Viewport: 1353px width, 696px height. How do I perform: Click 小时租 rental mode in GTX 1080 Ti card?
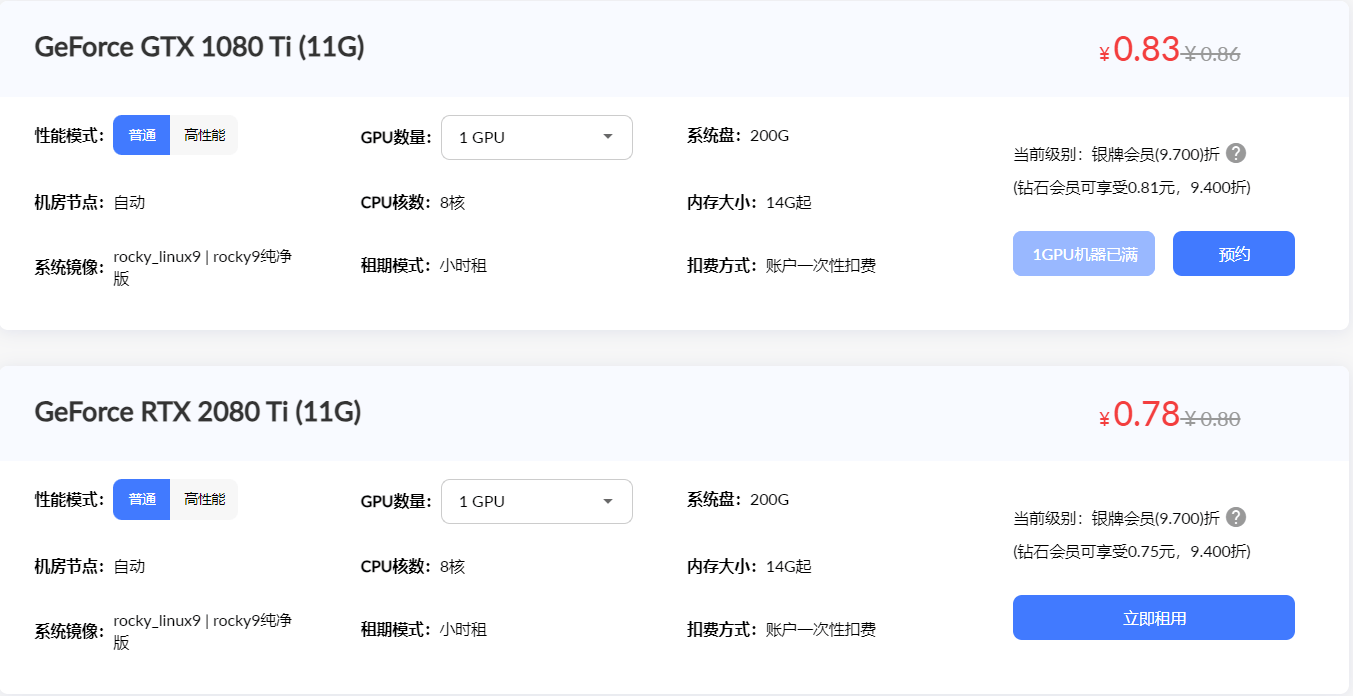[x=463, y=265]
